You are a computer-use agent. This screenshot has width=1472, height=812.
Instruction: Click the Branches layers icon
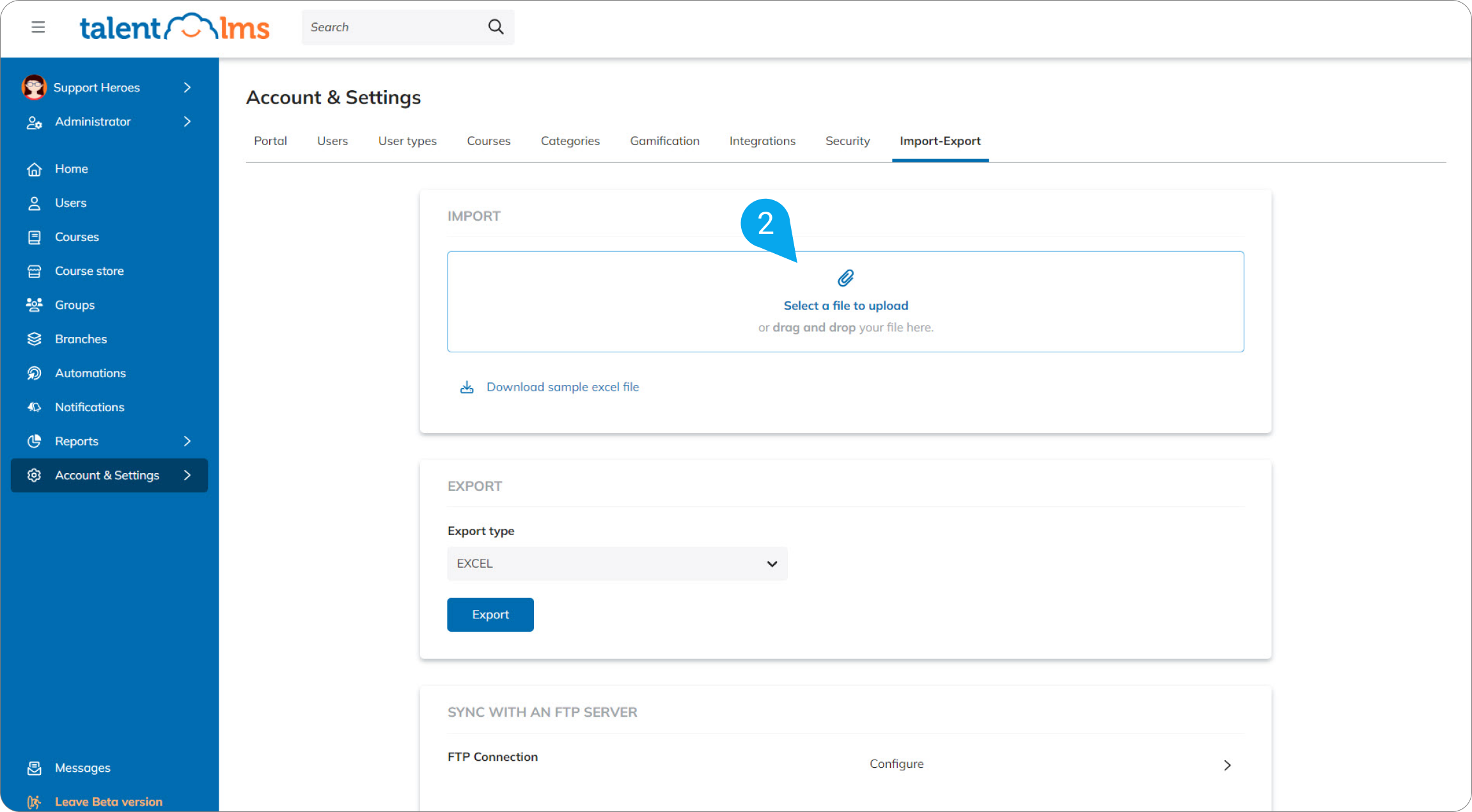tap(35, 339)
